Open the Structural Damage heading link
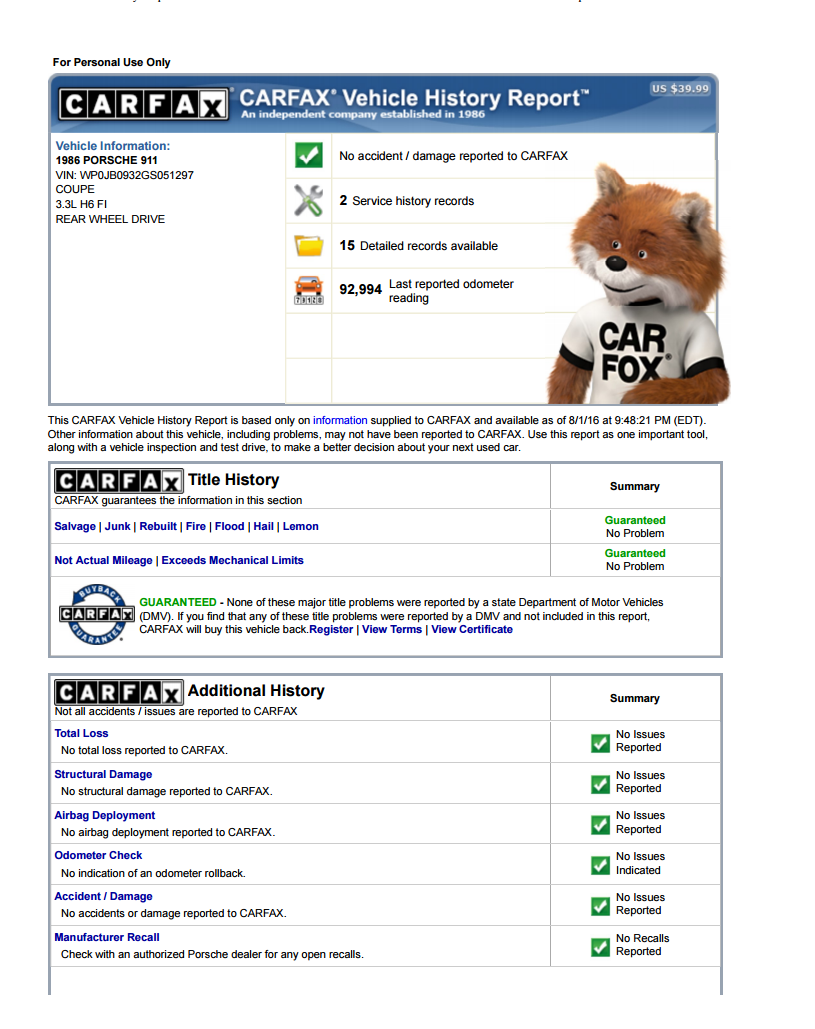 [103, 774]
